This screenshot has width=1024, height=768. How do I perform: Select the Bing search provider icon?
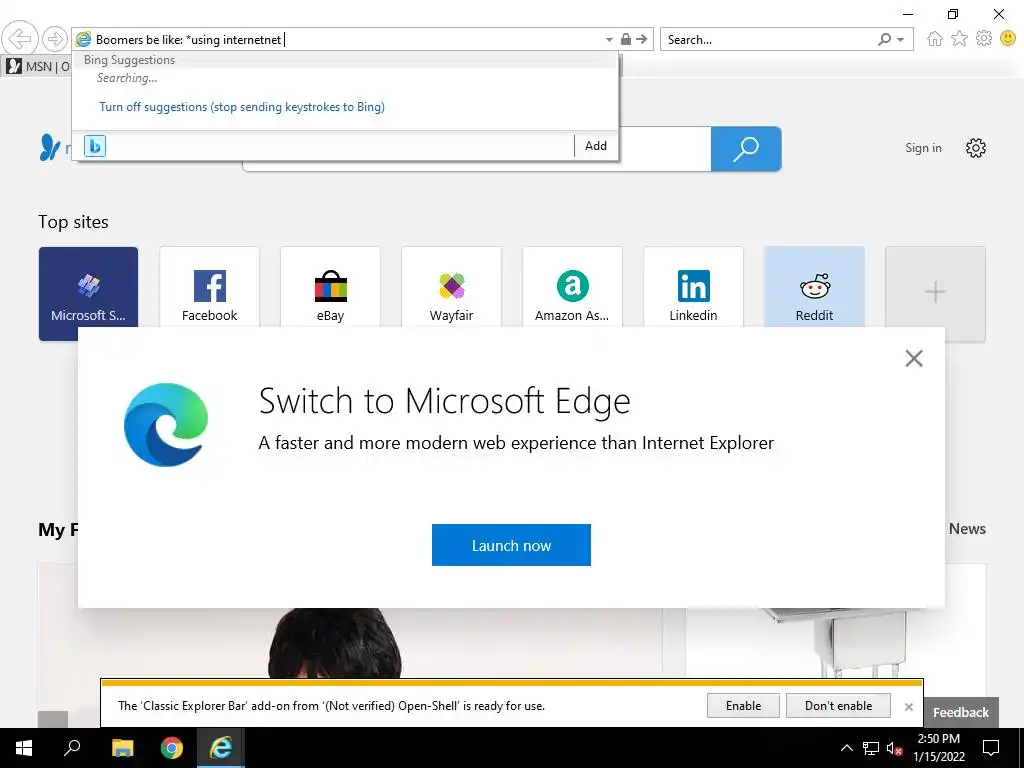pos(95,146)
